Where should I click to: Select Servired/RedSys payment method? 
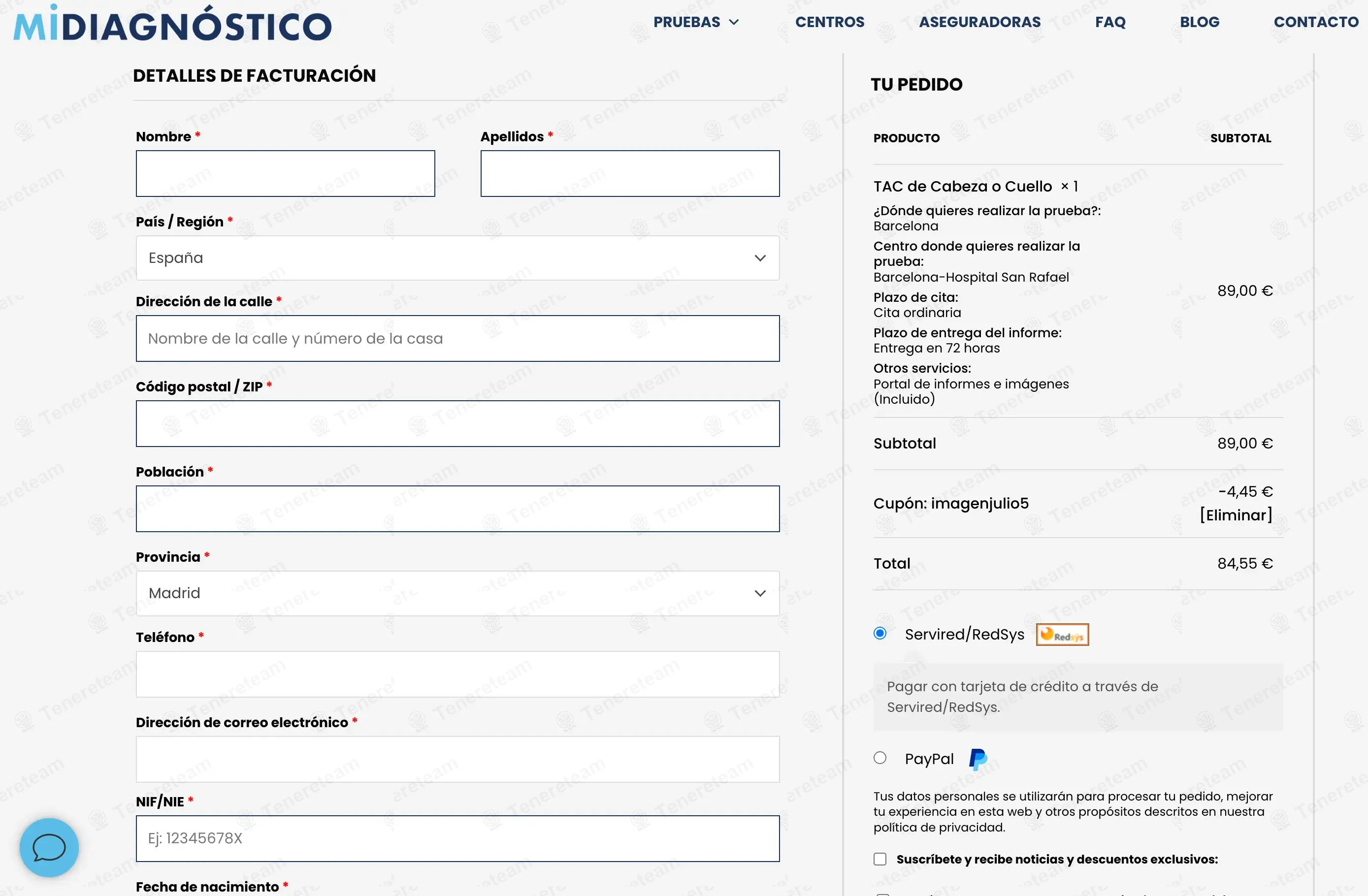point(879,633)
